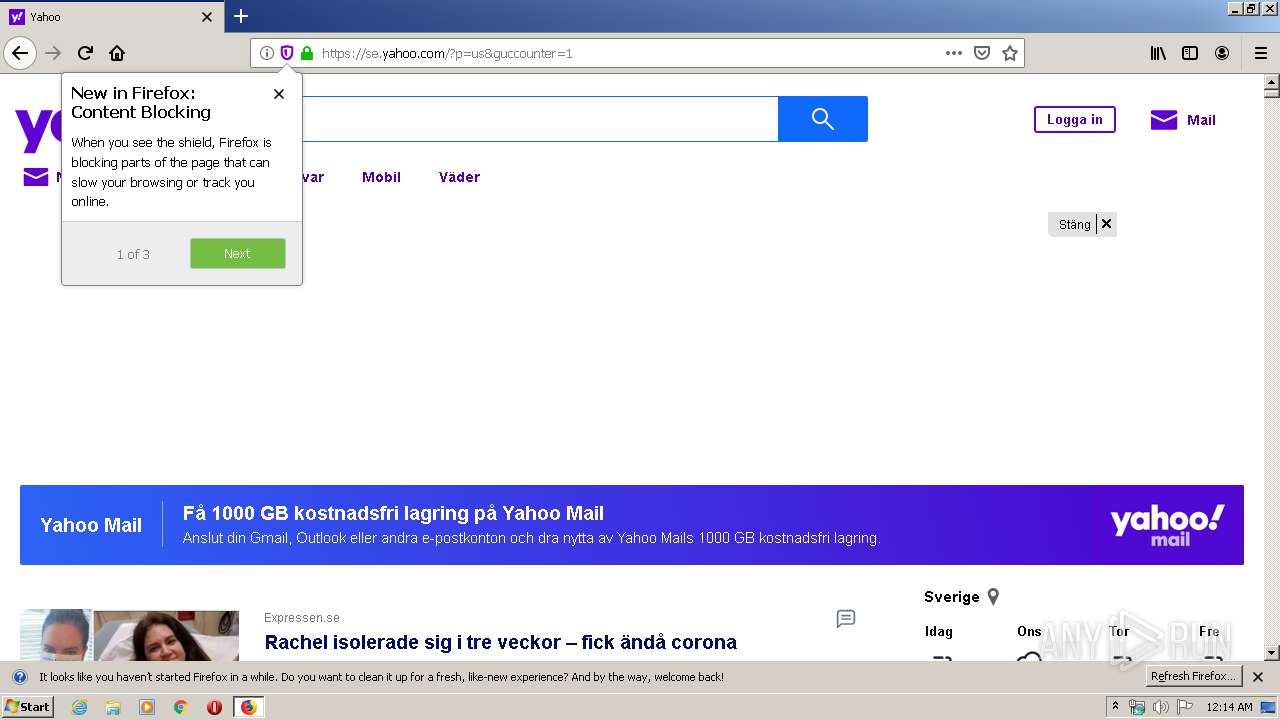Show site information icon in address bar

pos(267,53)
